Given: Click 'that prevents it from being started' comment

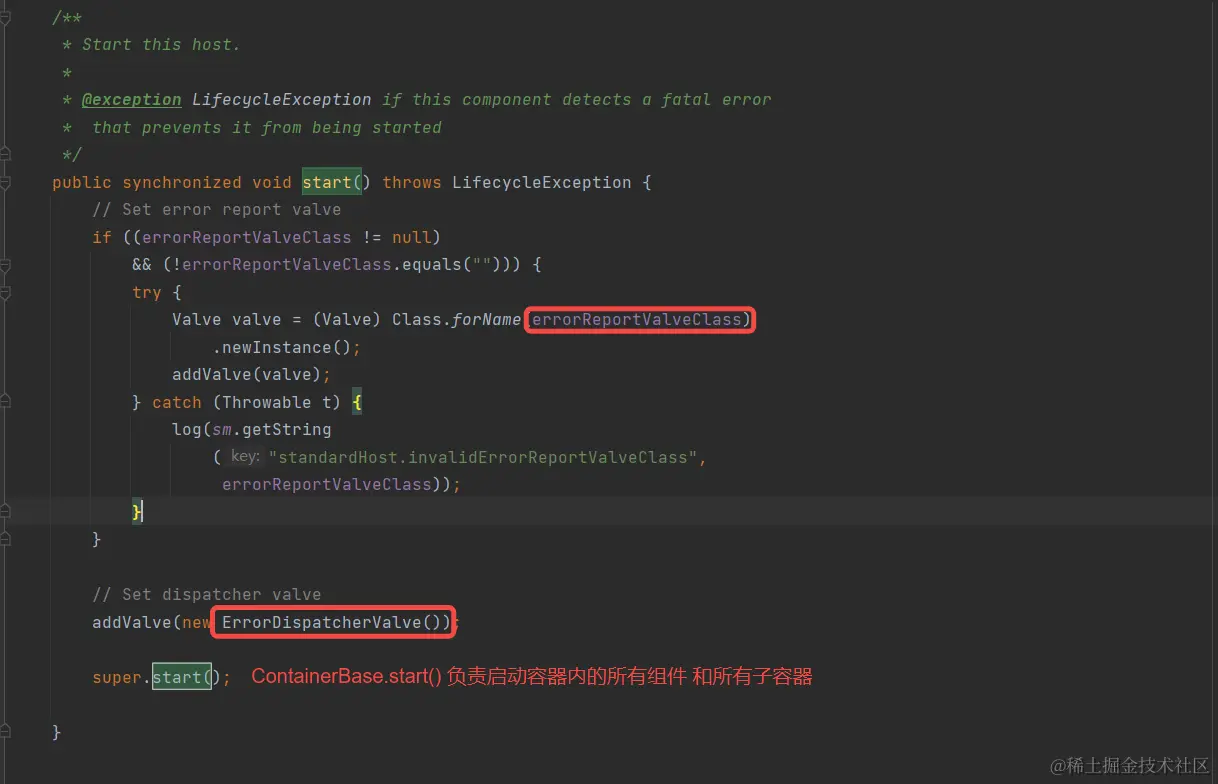Looking at the screenshot, I should point(266,128).
